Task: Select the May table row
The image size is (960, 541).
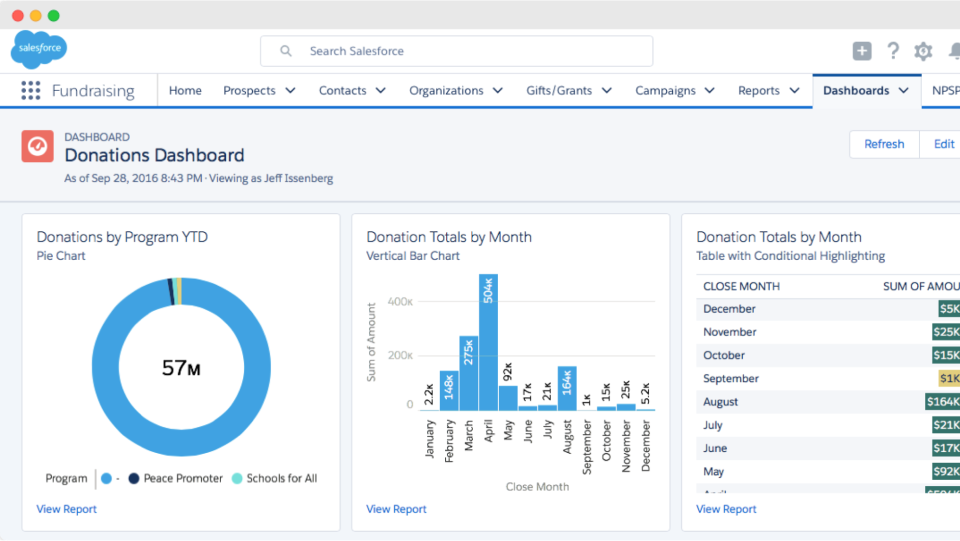Action: [x=828, y=472]
